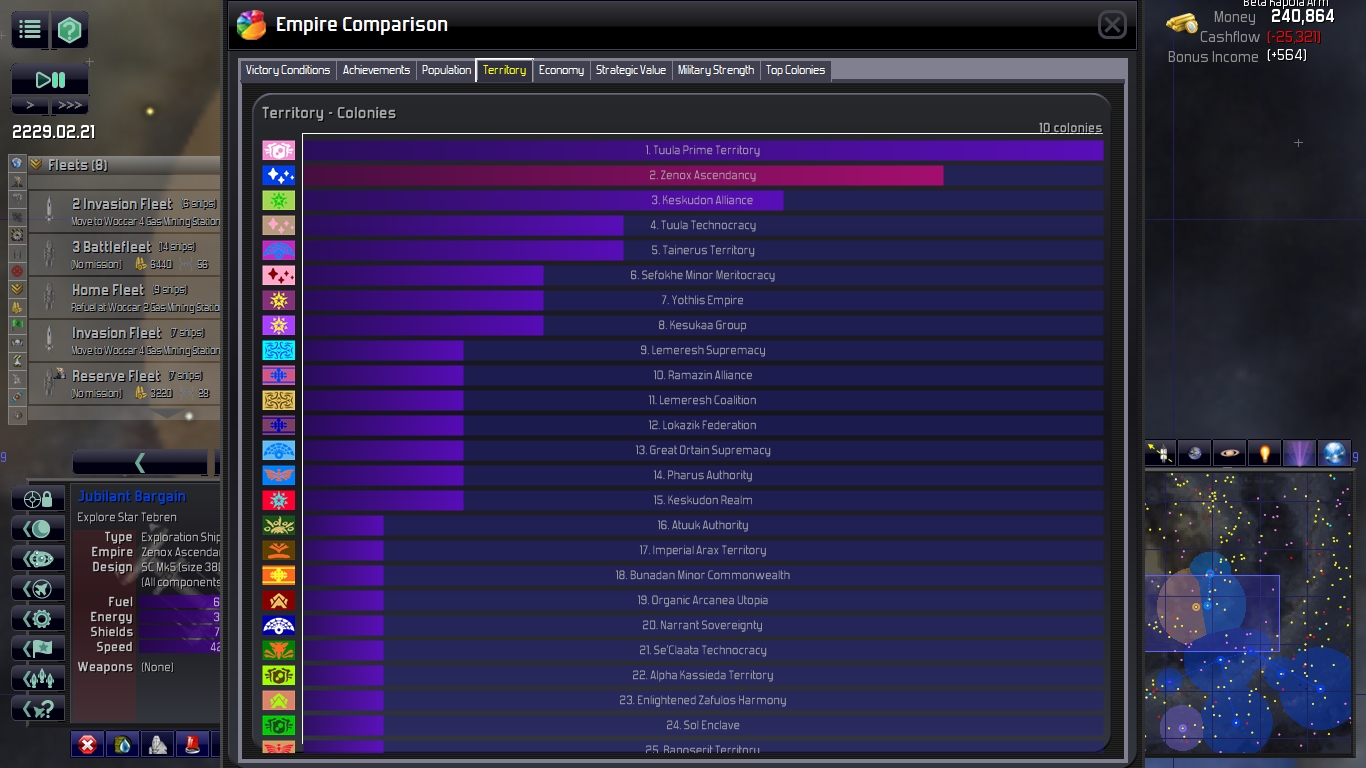Switch to the Top Colonies tab

tap(796, 70)
